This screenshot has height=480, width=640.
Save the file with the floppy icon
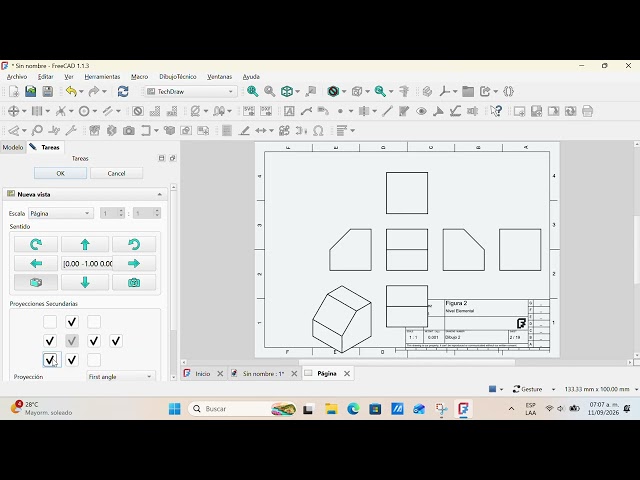click(x=48, y=91)
